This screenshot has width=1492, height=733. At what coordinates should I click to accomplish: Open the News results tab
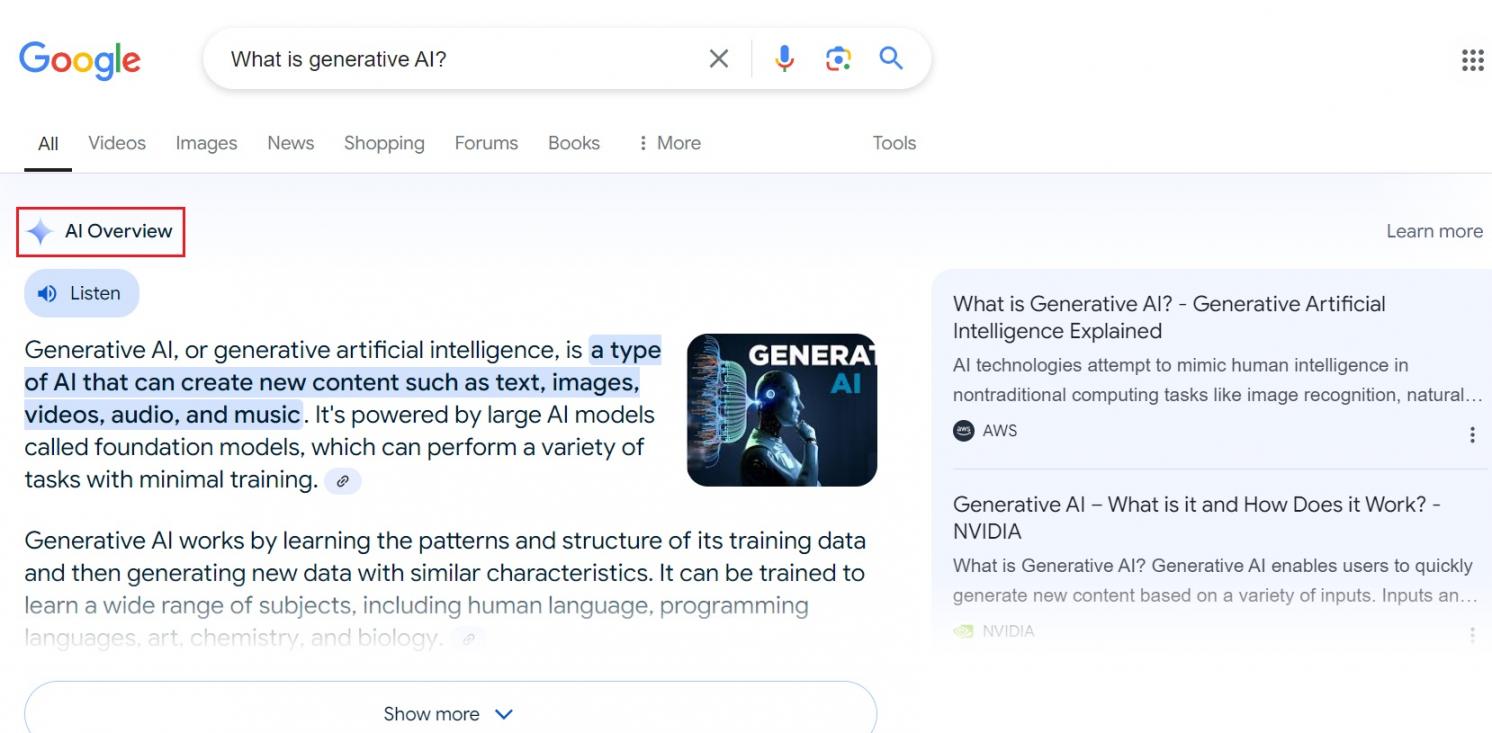tap(290, 143)
